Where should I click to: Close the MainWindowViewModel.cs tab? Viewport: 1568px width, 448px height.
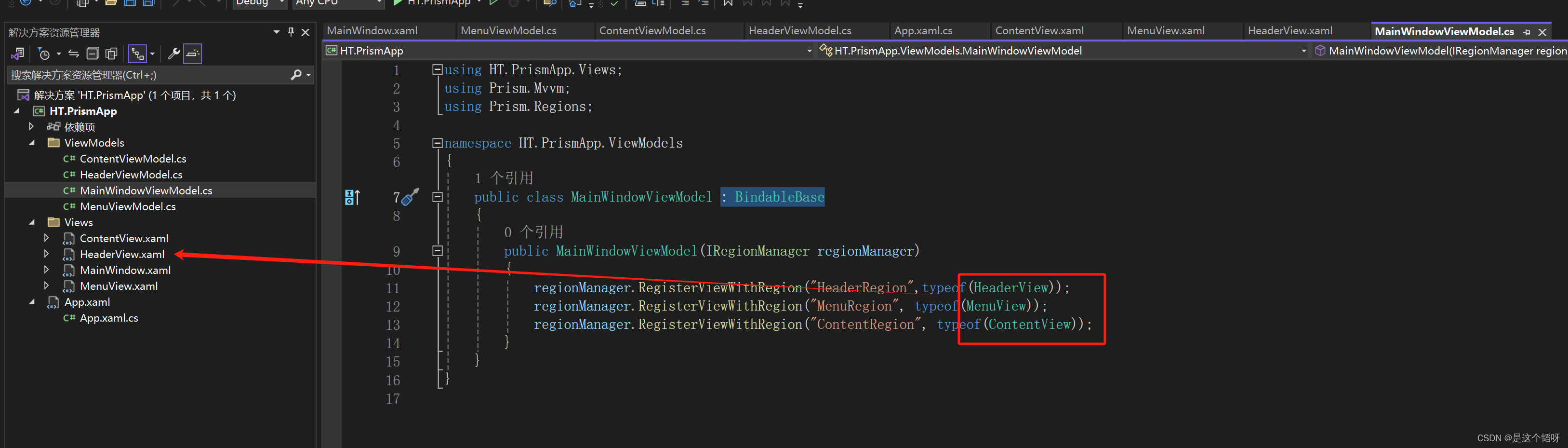click(x=1542, y=31)
